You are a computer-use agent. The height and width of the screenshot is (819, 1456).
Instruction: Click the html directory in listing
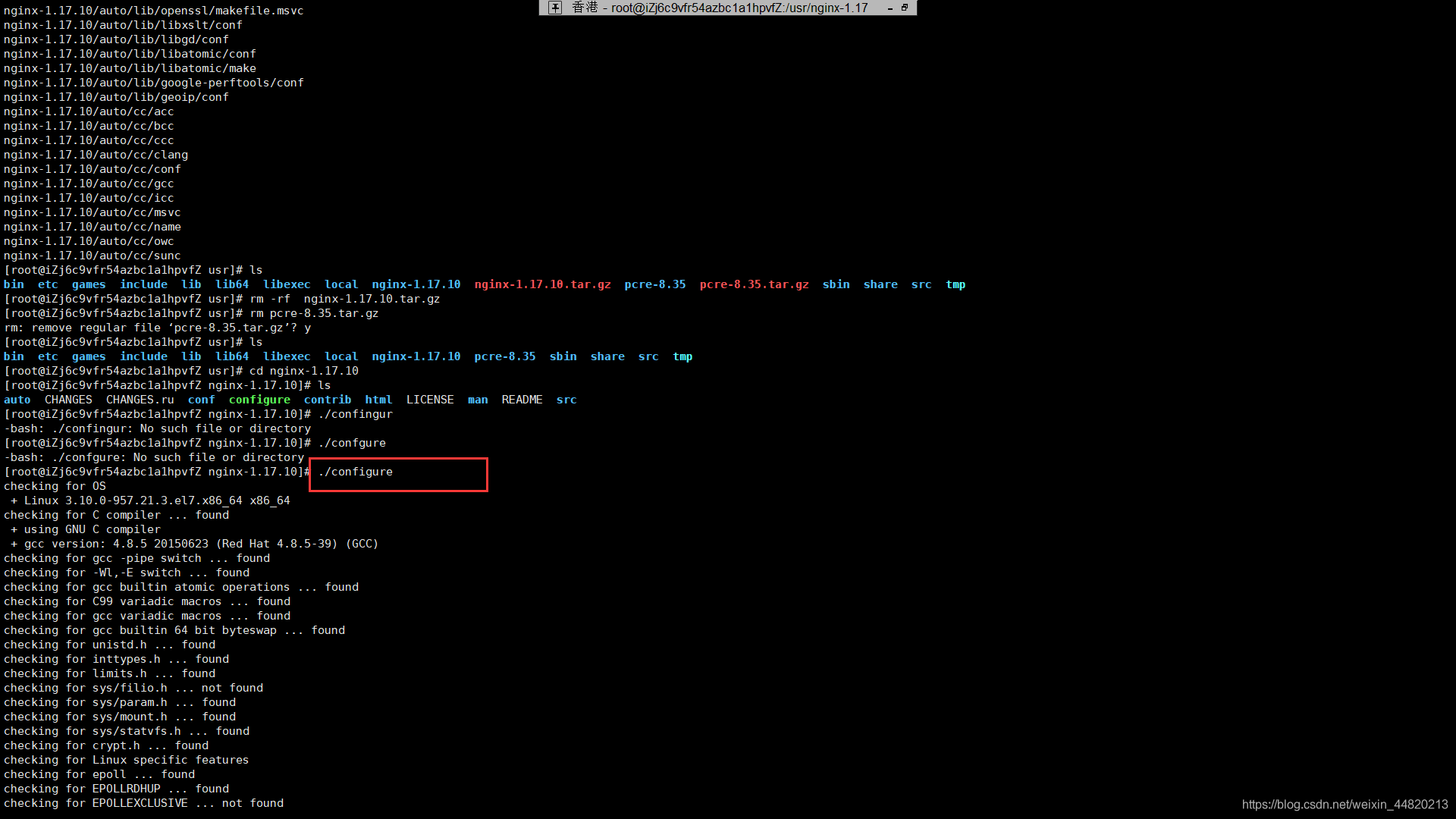[378, 400]
